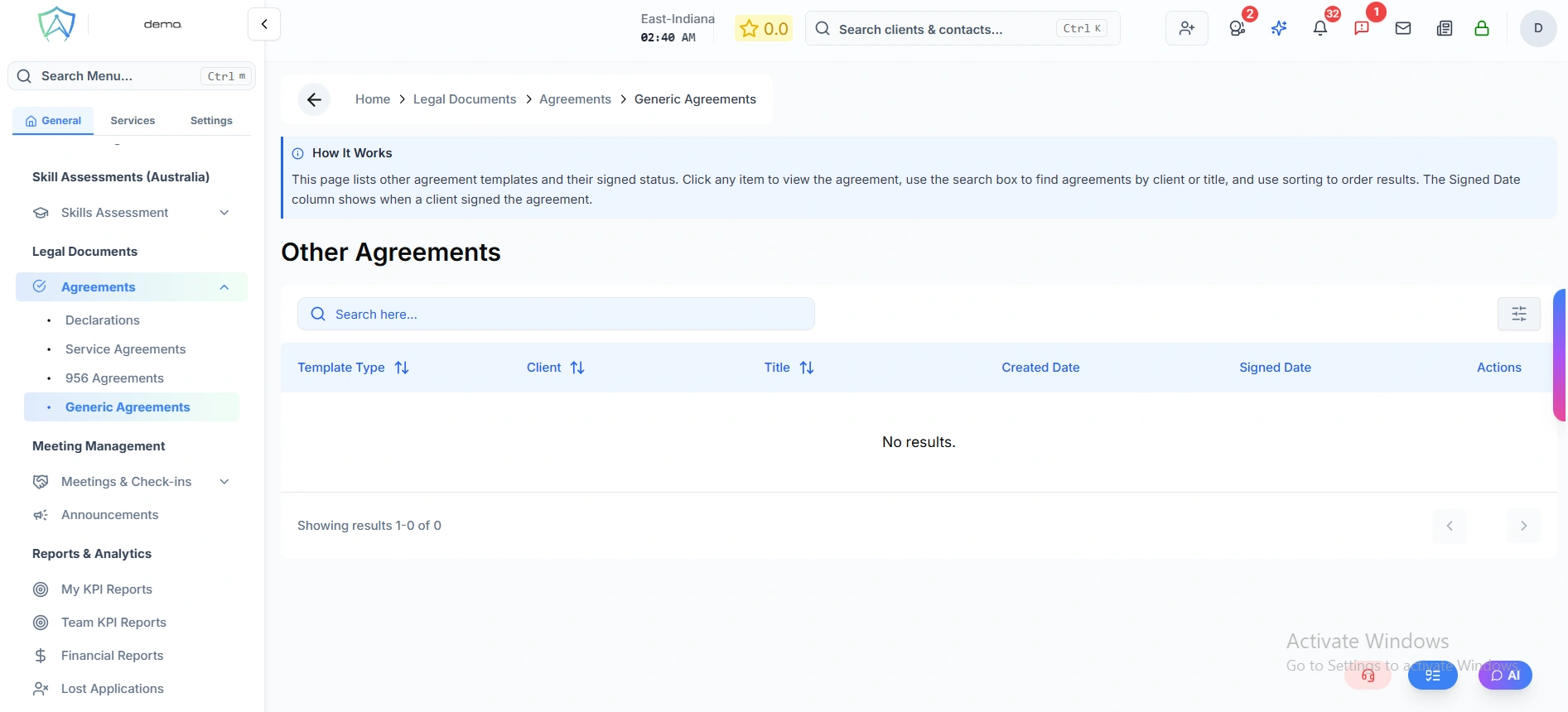
Task: Expand the Skills Assessment menu
Action: [x=224, y=213]
